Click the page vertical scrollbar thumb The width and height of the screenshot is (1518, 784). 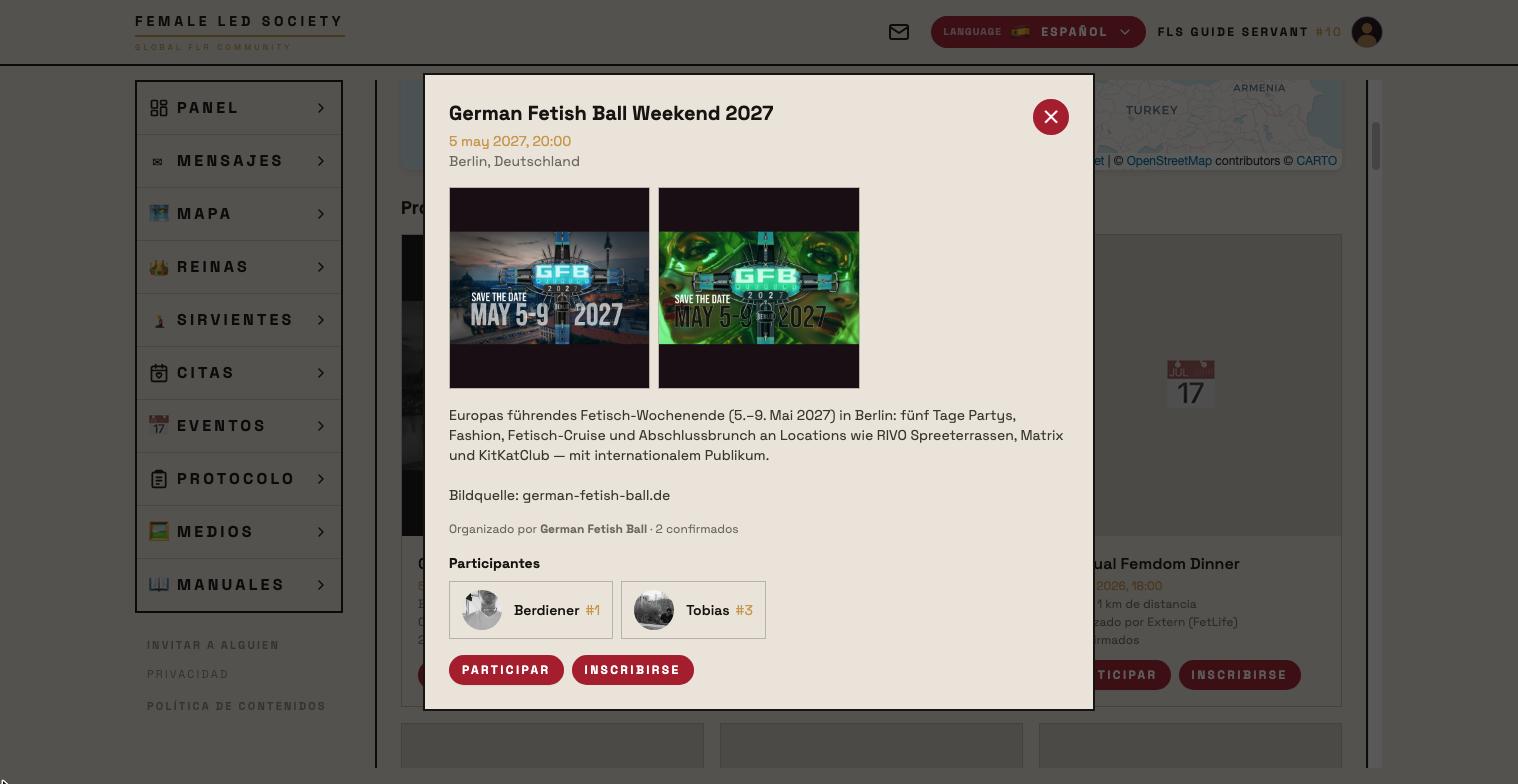click(x=1375, y=146)
